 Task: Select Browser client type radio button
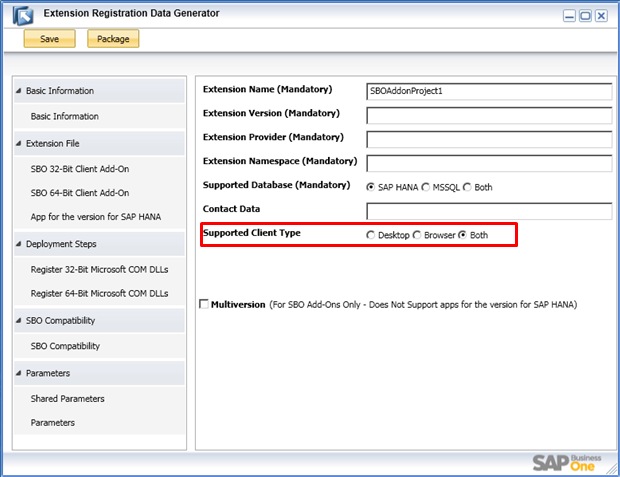coord(417,235)
